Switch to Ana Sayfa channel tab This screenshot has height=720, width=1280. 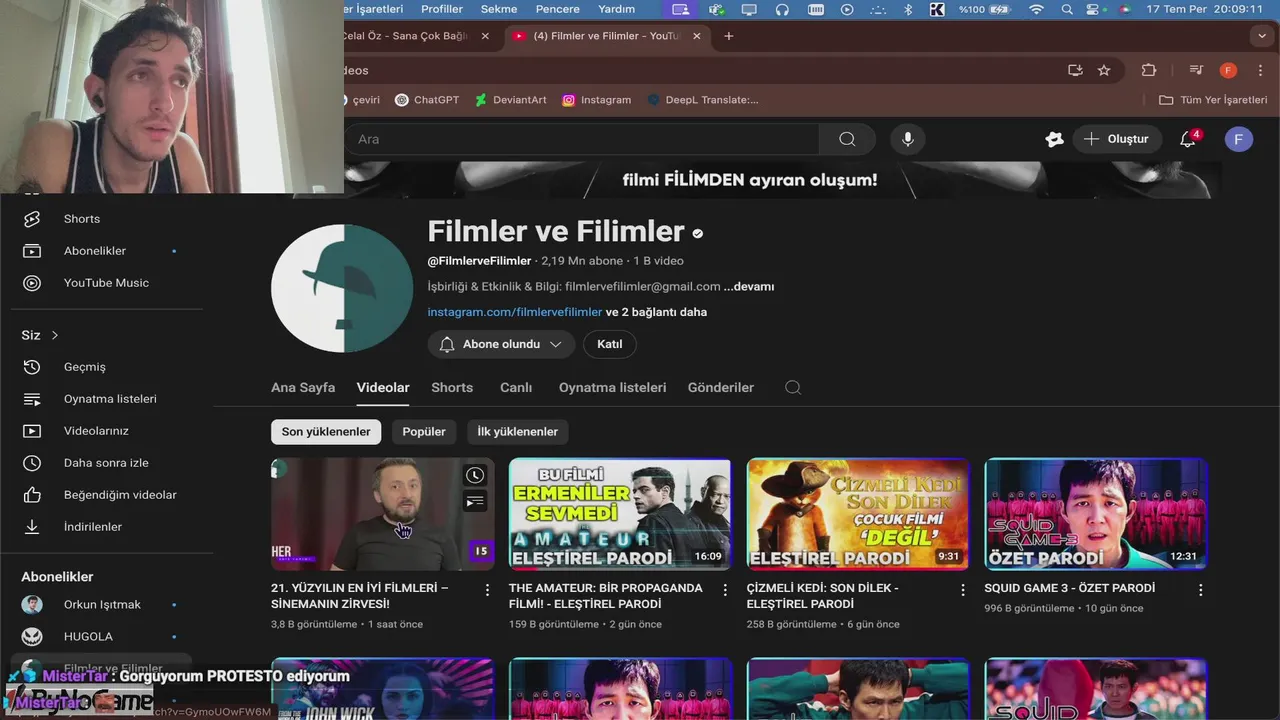[303, 388]
